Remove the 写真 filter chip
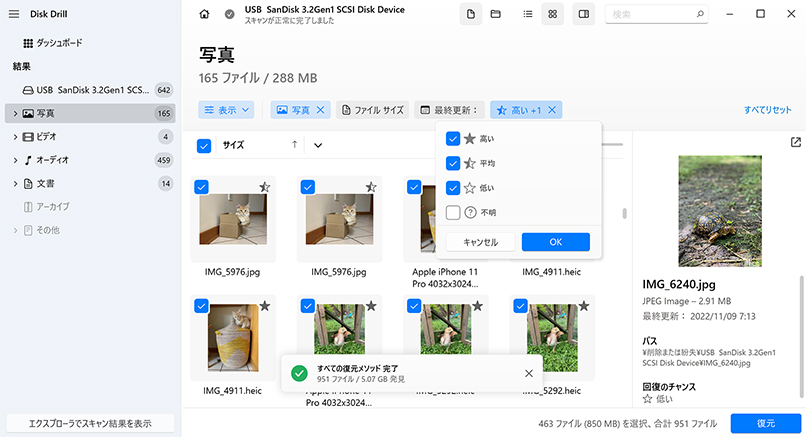The image size is (806, 437). coord(320,110)
